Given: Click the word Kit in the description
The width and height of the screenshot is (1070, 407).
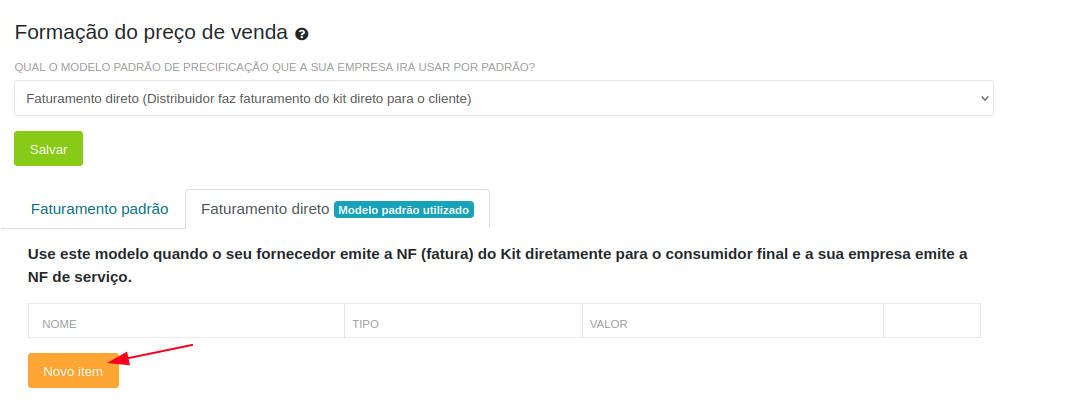Looking at the screenshot, I should tap(512, 255).
